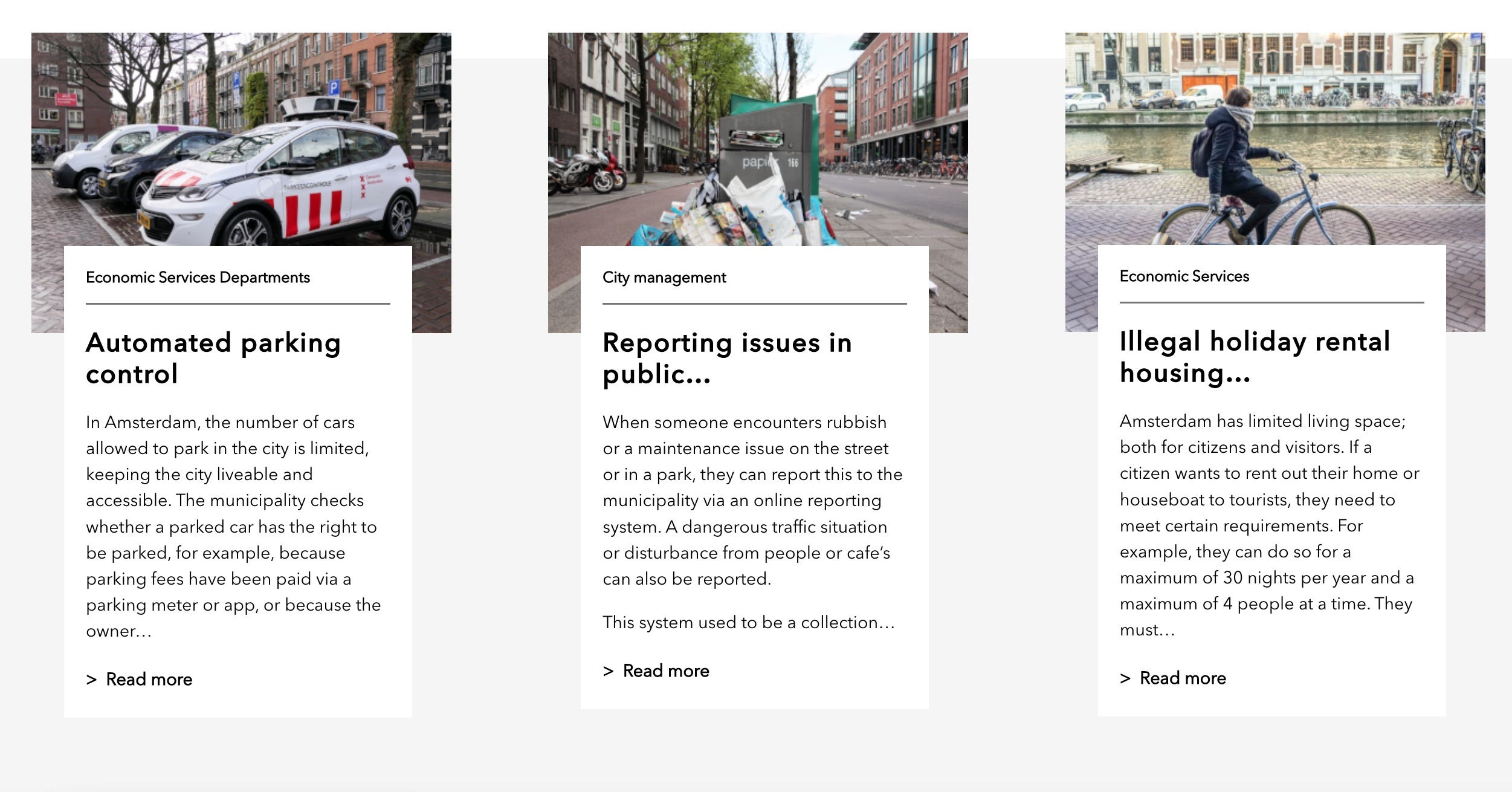Click 'This system used to be a collection' text
Viewport: 1512px width, 792px height.
[x=748, y=622]
